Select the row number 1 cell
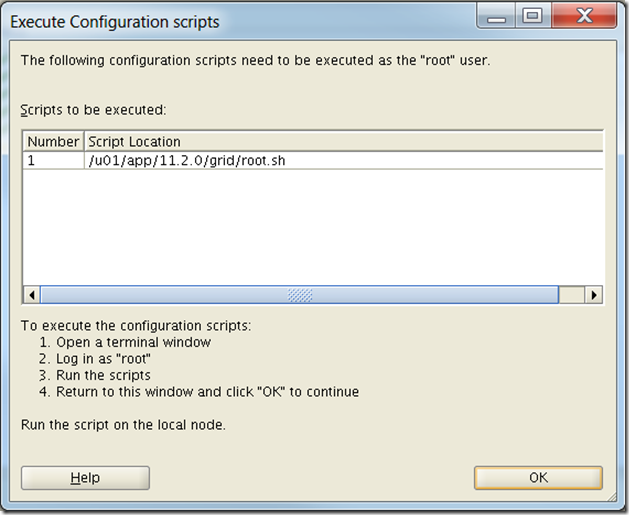Image resolution: width=629 pixels, height=515 pixels. tap(53, 159)
